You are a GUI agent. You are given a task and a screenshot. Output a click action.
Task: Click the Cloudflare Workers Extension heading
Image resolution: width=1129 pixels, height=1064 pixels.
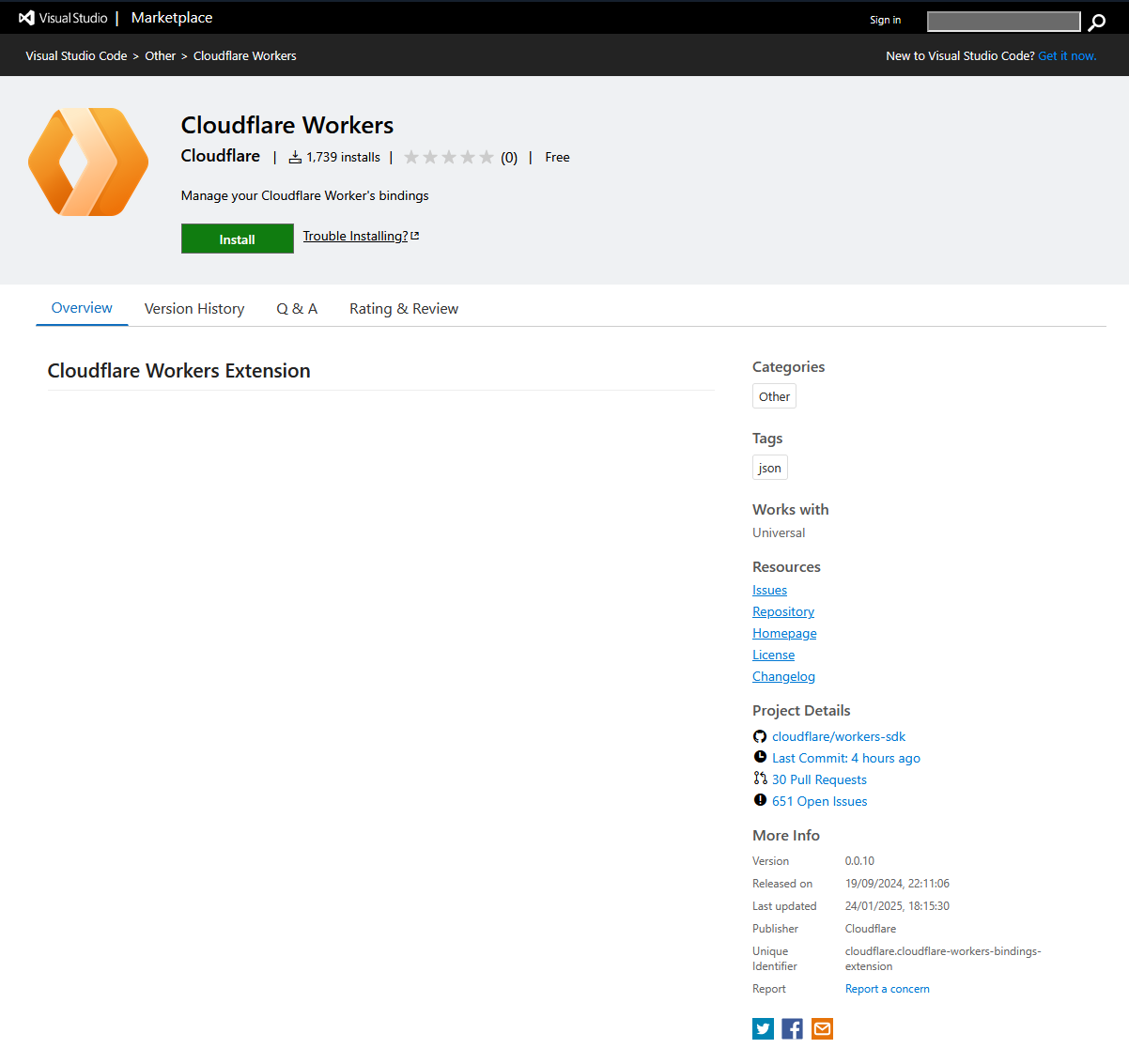(178, 370)
